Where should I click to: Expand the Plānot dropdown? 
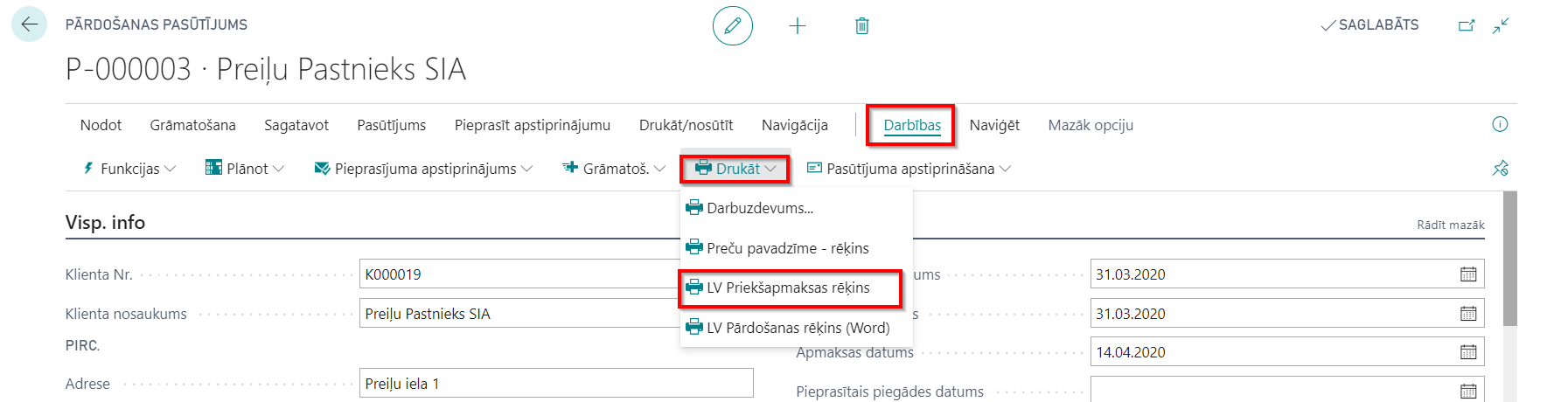[245, 169]
